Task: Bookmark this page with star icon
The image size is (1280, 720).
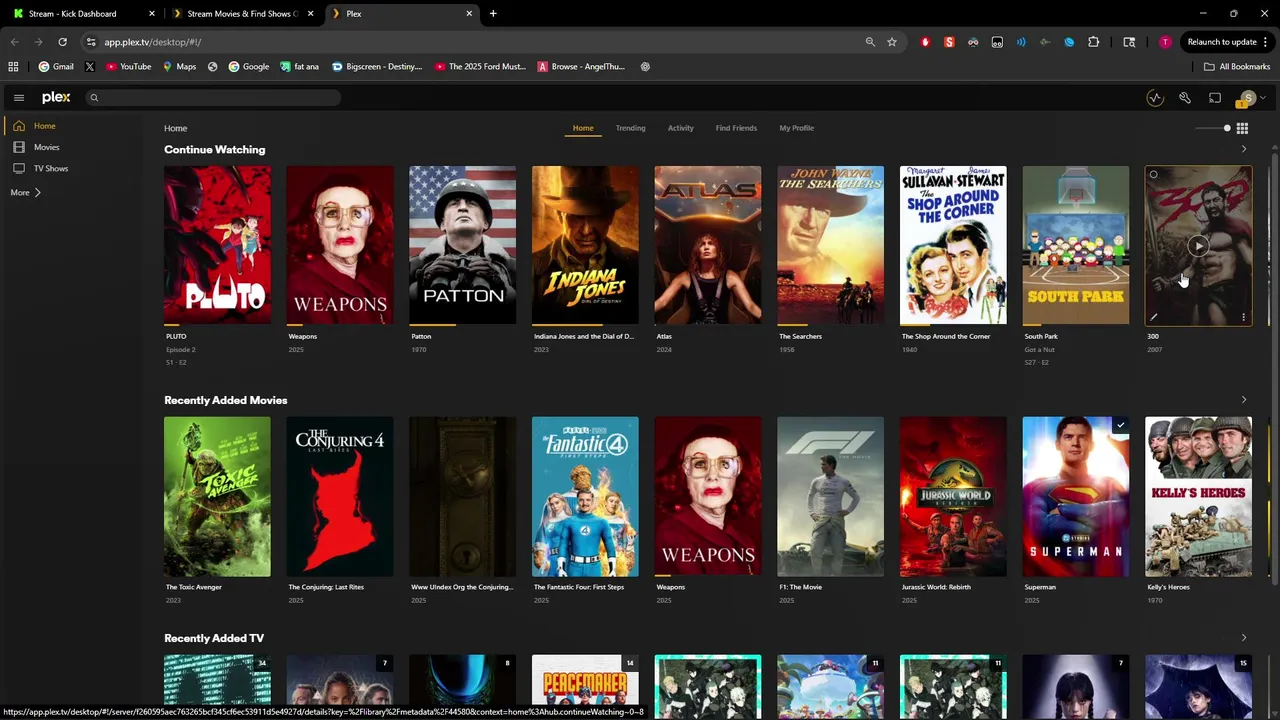Action: click(x=892, y=42)
